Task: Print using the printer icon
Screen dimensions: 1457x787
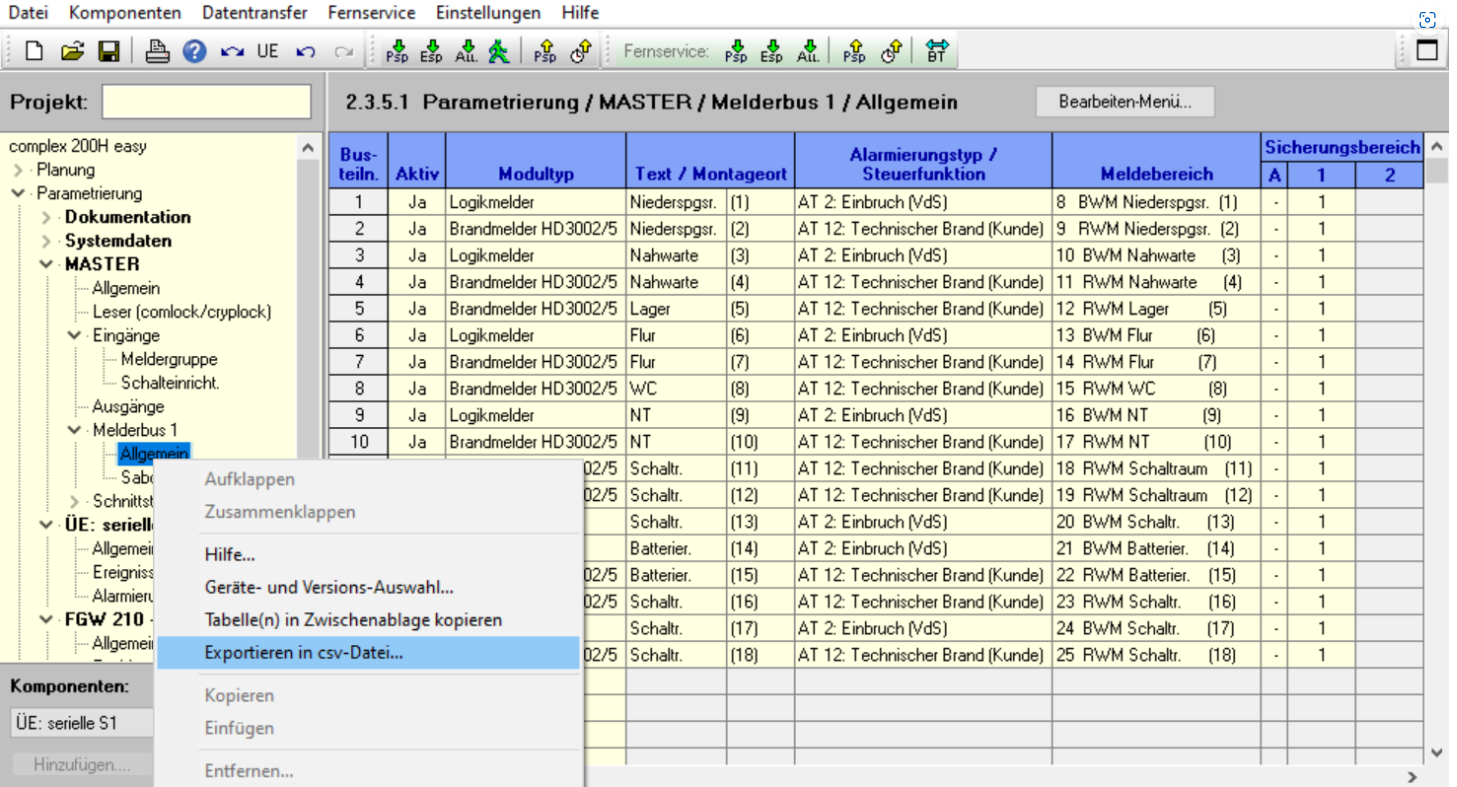Action: 158,51
